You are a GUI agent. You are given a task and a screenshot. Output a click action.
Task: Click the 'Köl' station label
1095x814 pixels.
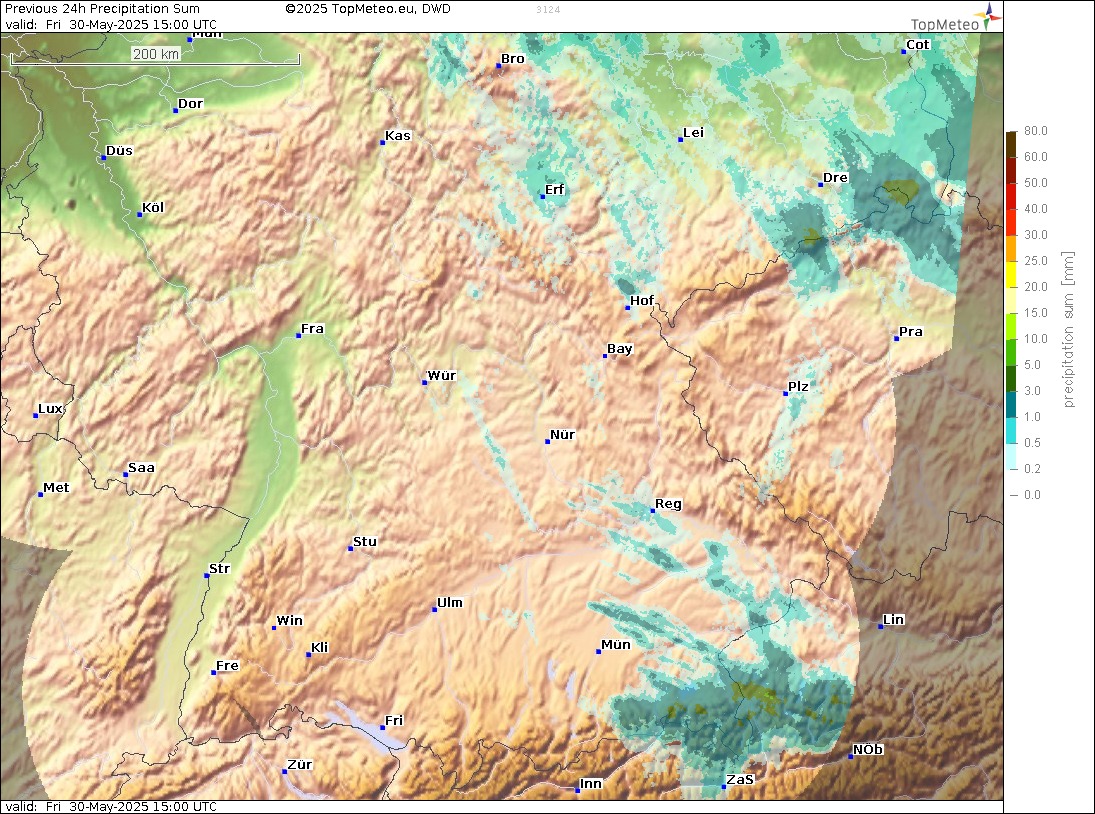(153, 207)
